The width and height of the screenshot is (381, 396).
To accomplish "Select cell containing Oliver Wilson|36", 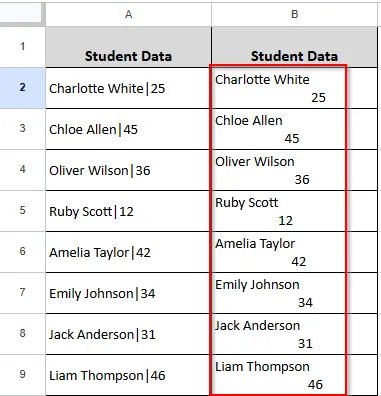I will click(128, 170).
